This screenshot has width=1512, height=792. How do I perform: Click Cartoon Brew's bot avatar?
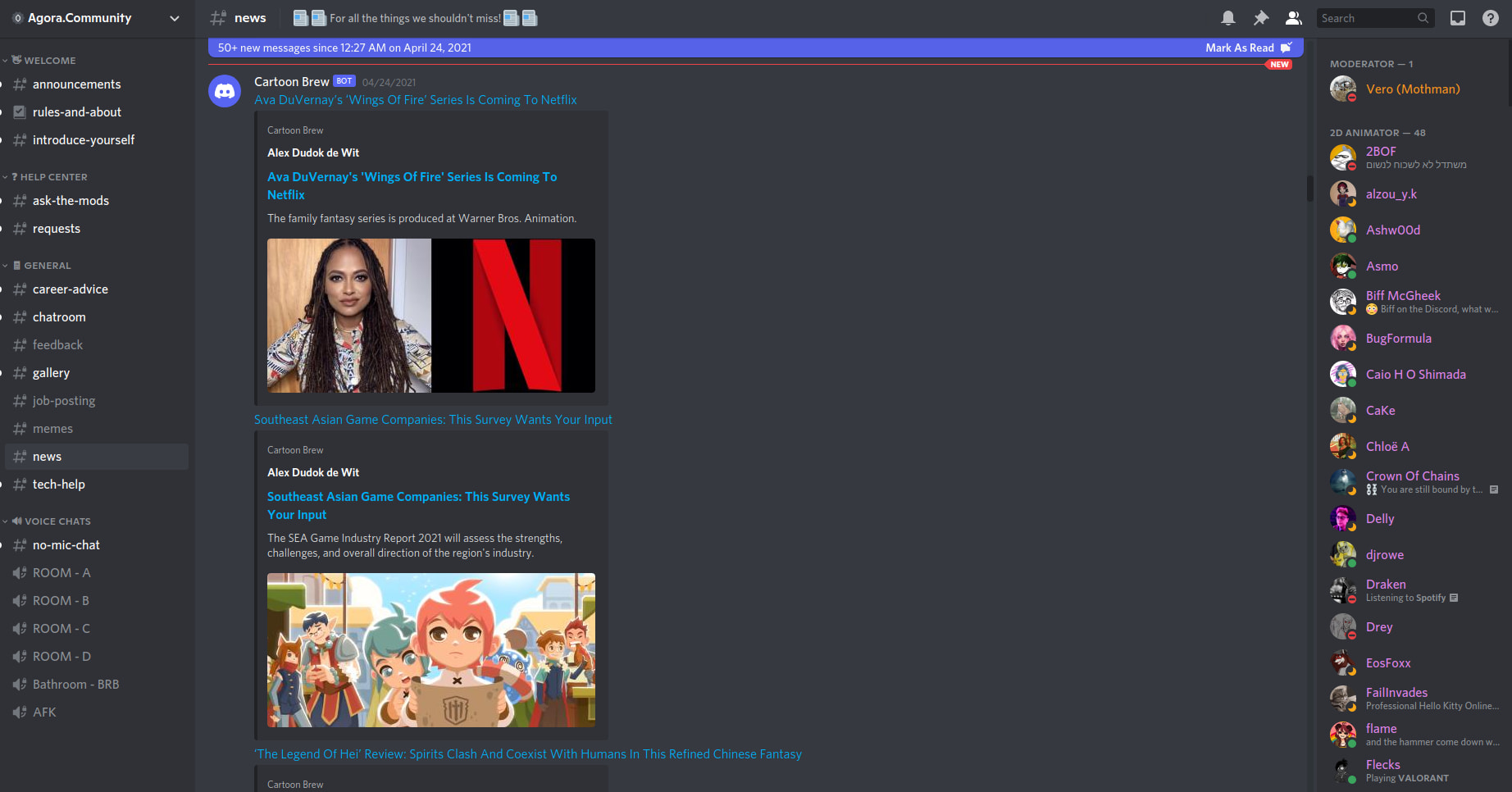pyautogui.click(x=225, y=91)
